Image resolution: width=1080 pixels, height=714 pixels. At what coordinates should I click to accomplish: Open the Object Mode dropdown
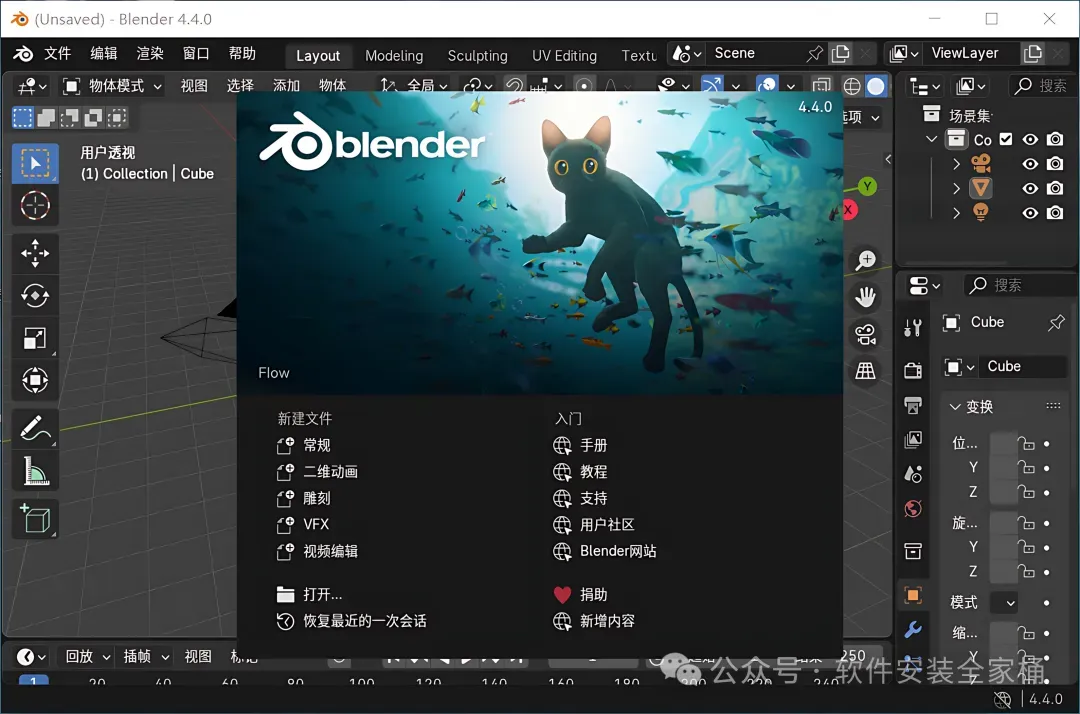[114, 86]
